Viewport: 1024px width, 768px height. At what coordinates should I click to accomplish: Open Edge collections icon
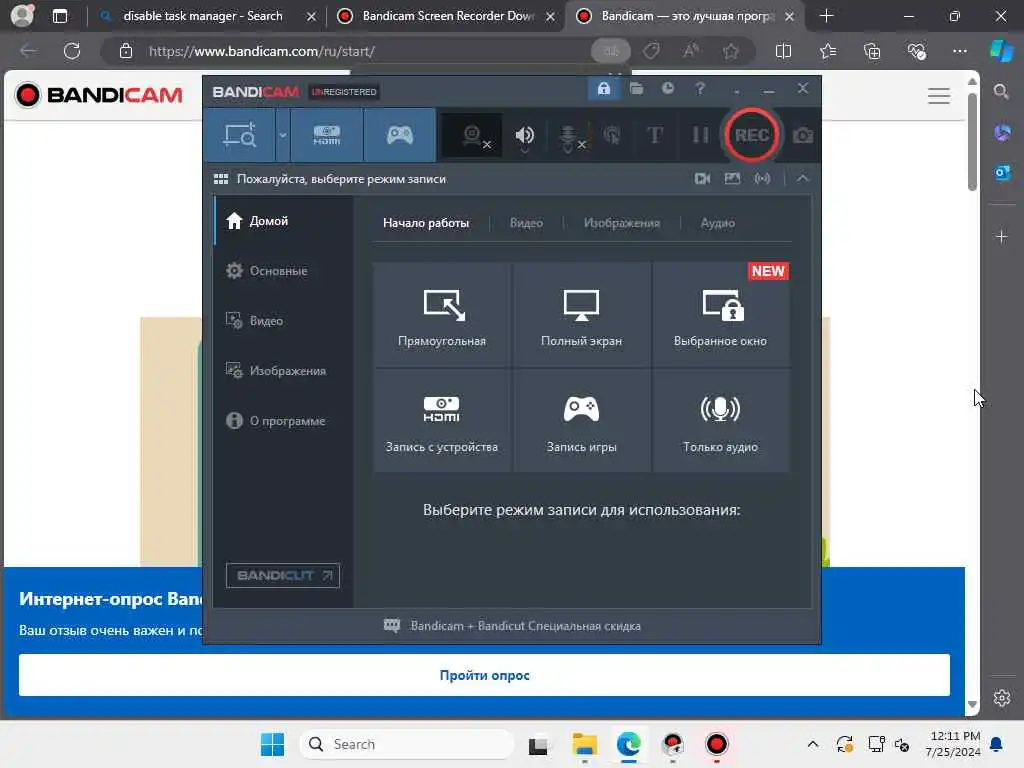[872, 51]
